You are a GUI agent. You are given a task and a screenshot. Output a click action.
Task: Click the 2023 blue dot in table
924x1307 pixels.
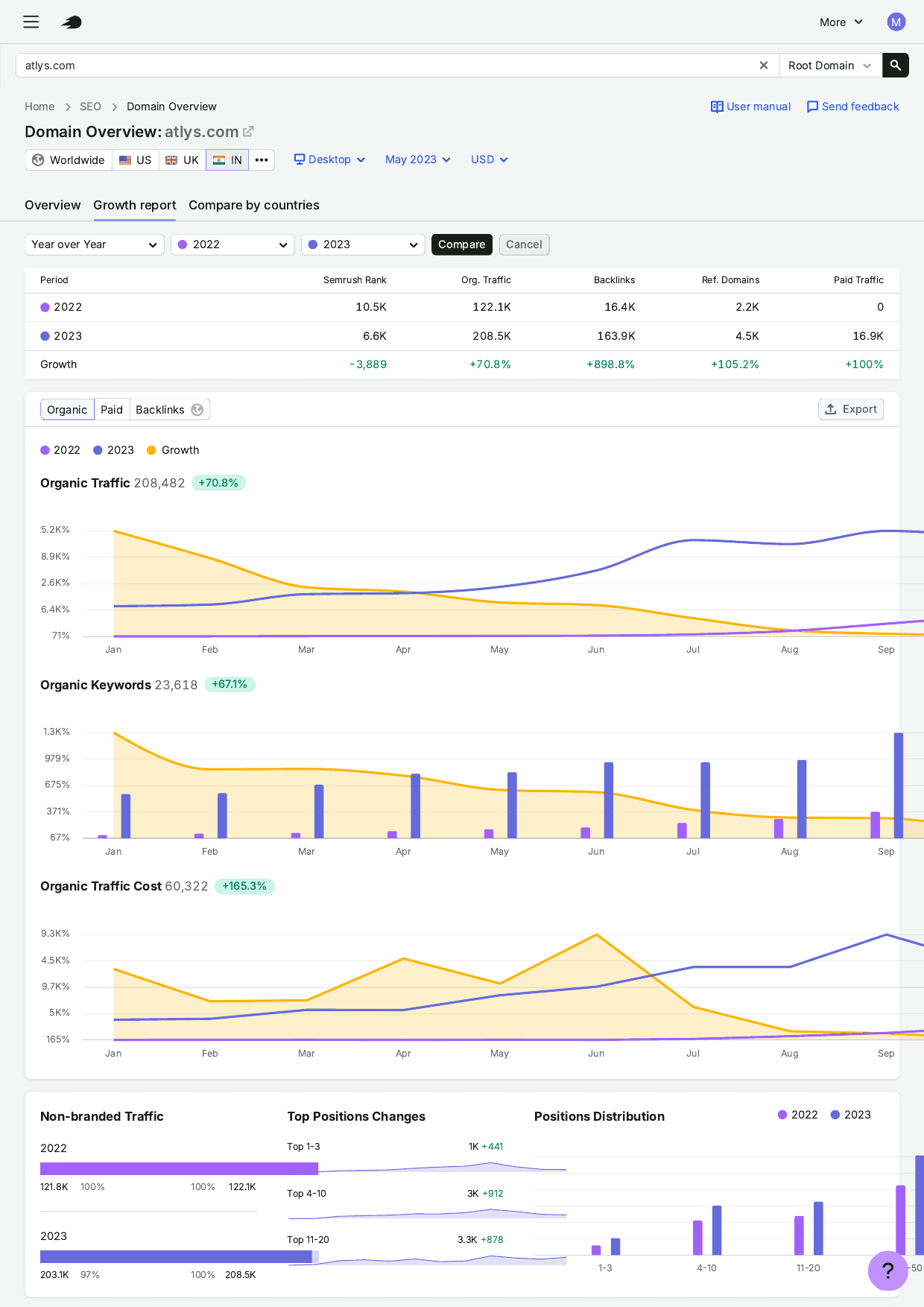click(x=45, y=336)
